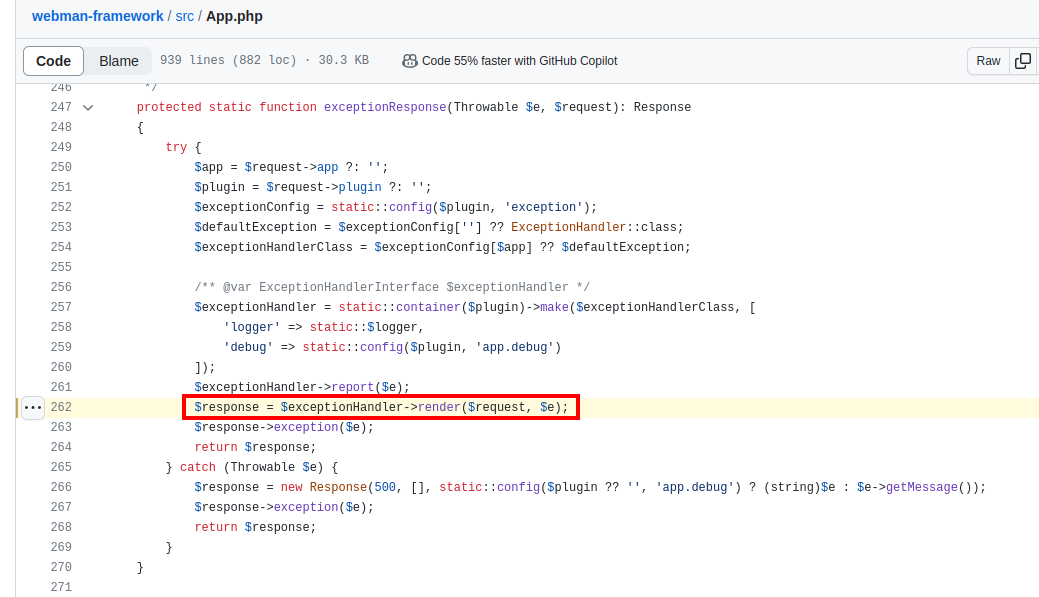This screenshot has width=1039, height=597.
Task: Click the ExceptionHandler class reference on line 253
Action: 569,227
